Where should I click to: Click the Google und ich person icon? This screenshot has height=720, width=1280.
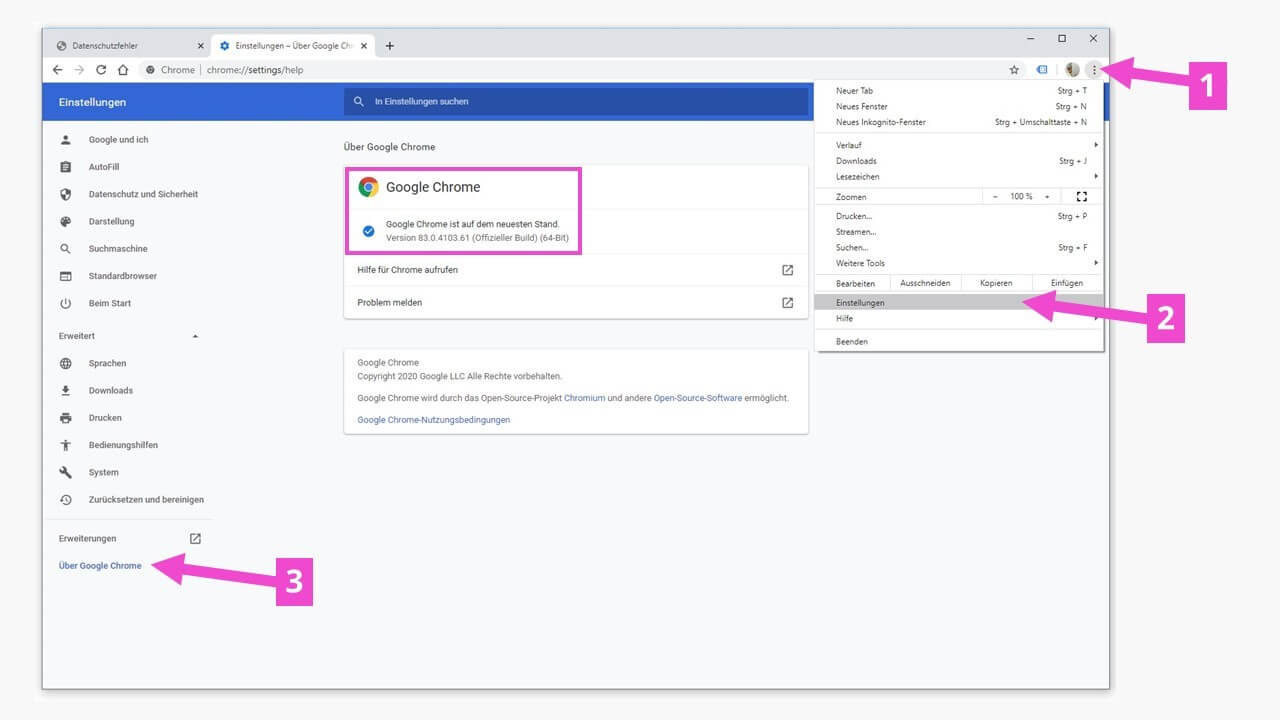point(66,140)
